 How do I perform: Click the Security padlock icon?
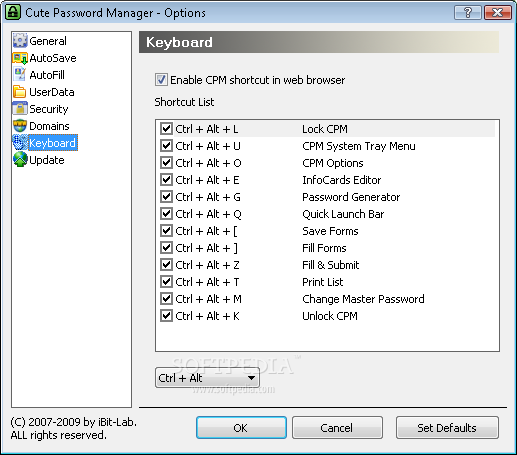[20, 109]
